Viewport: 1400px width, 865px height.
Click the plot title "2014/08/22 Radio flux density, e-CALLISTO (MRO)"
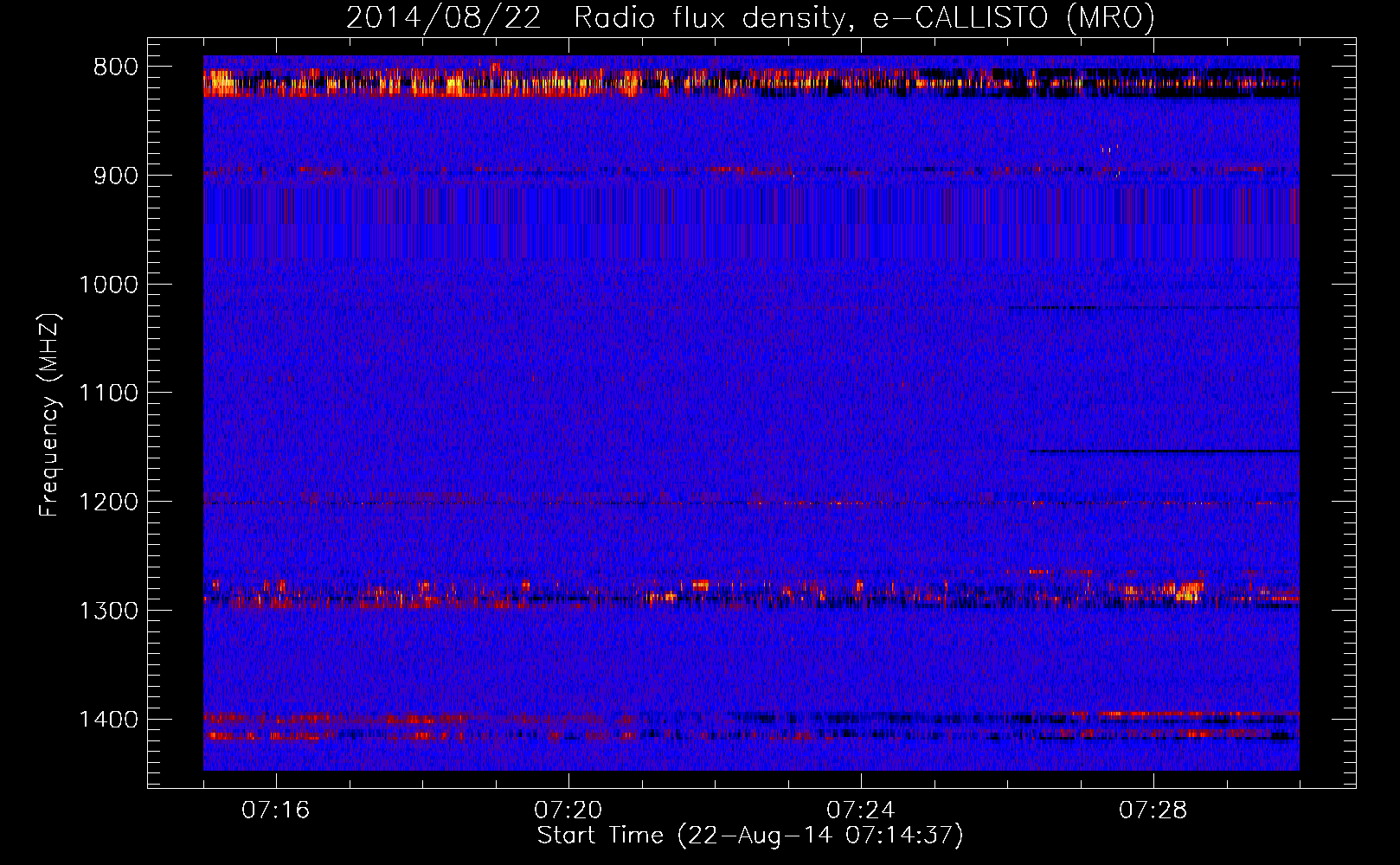[750, 18]
